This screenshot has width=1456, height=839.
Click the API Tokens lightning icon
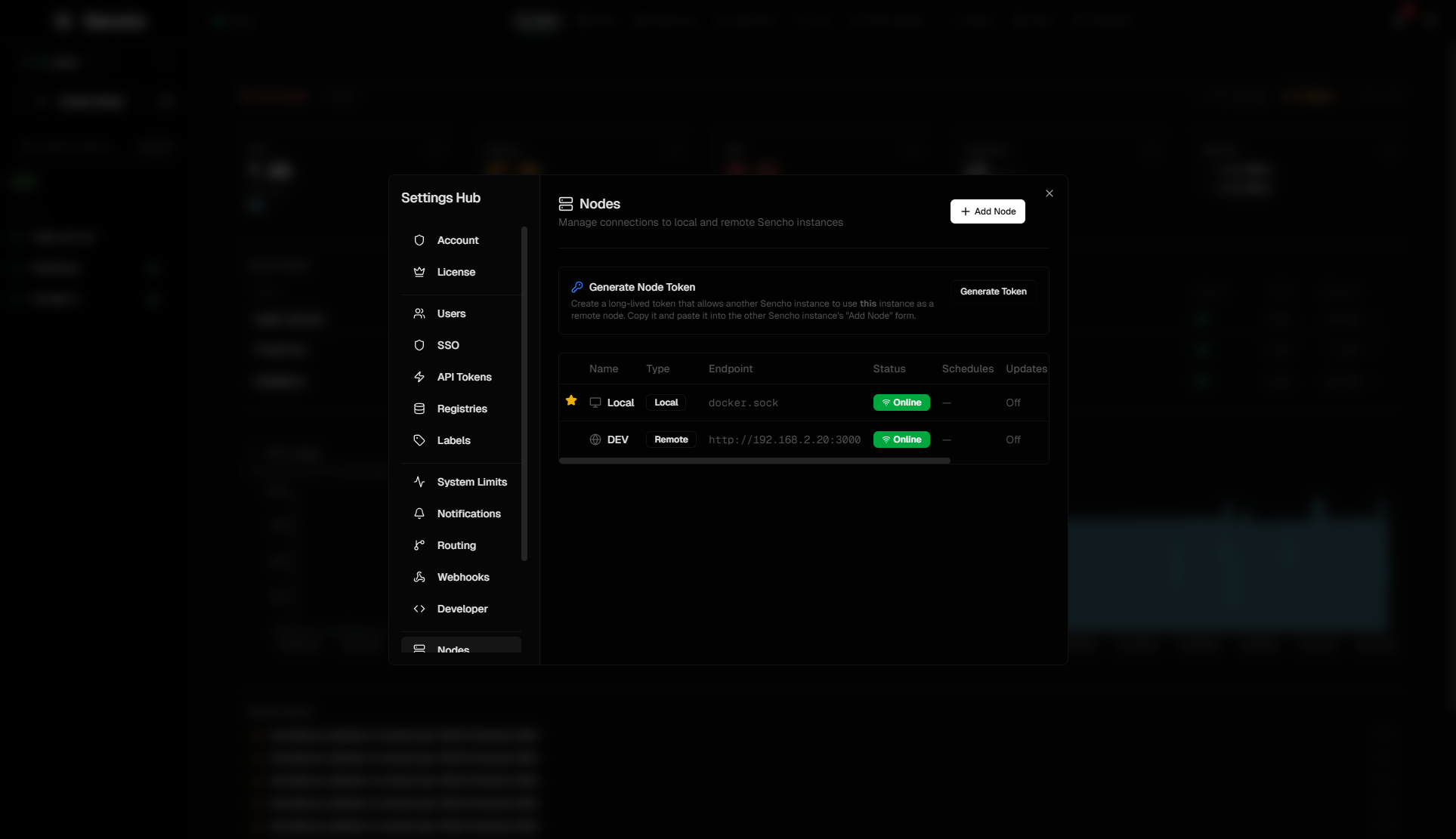[x=419, y=377]
